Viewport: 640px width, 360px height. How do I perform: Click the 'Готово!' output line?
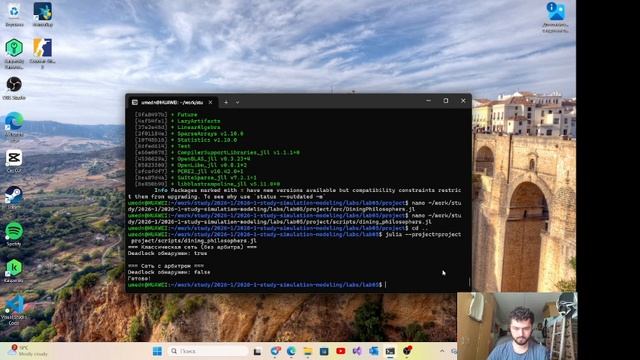tap(139, 278)
